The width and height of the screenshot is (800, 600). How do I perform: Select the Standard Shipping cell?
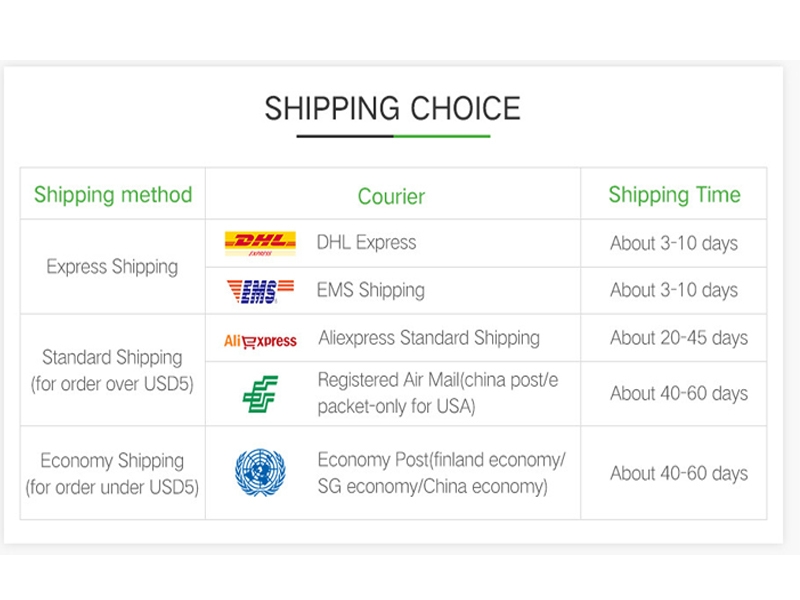coord(112,370)
